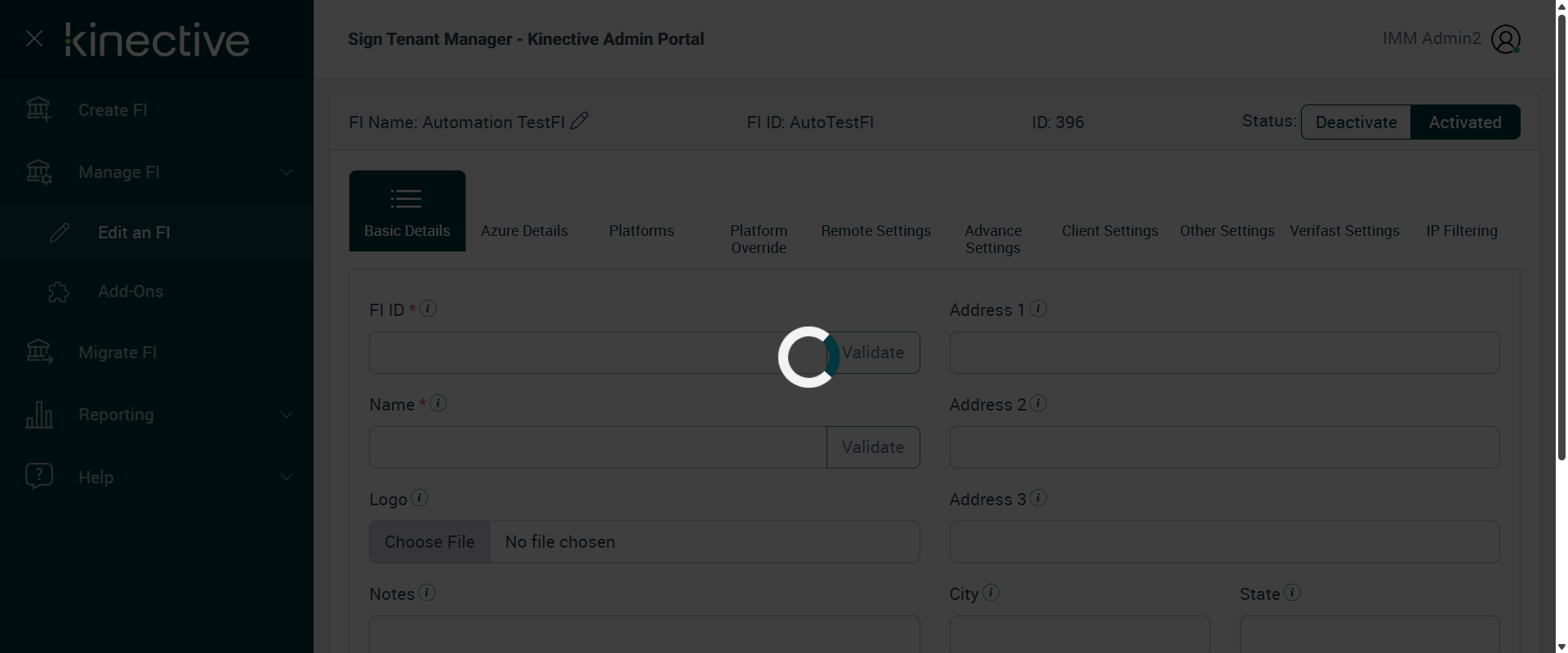The image size is (1568, 653).
Task: Expand the Manage FI menu chevron
Action: pyautogui.click(x=287, y=172)
